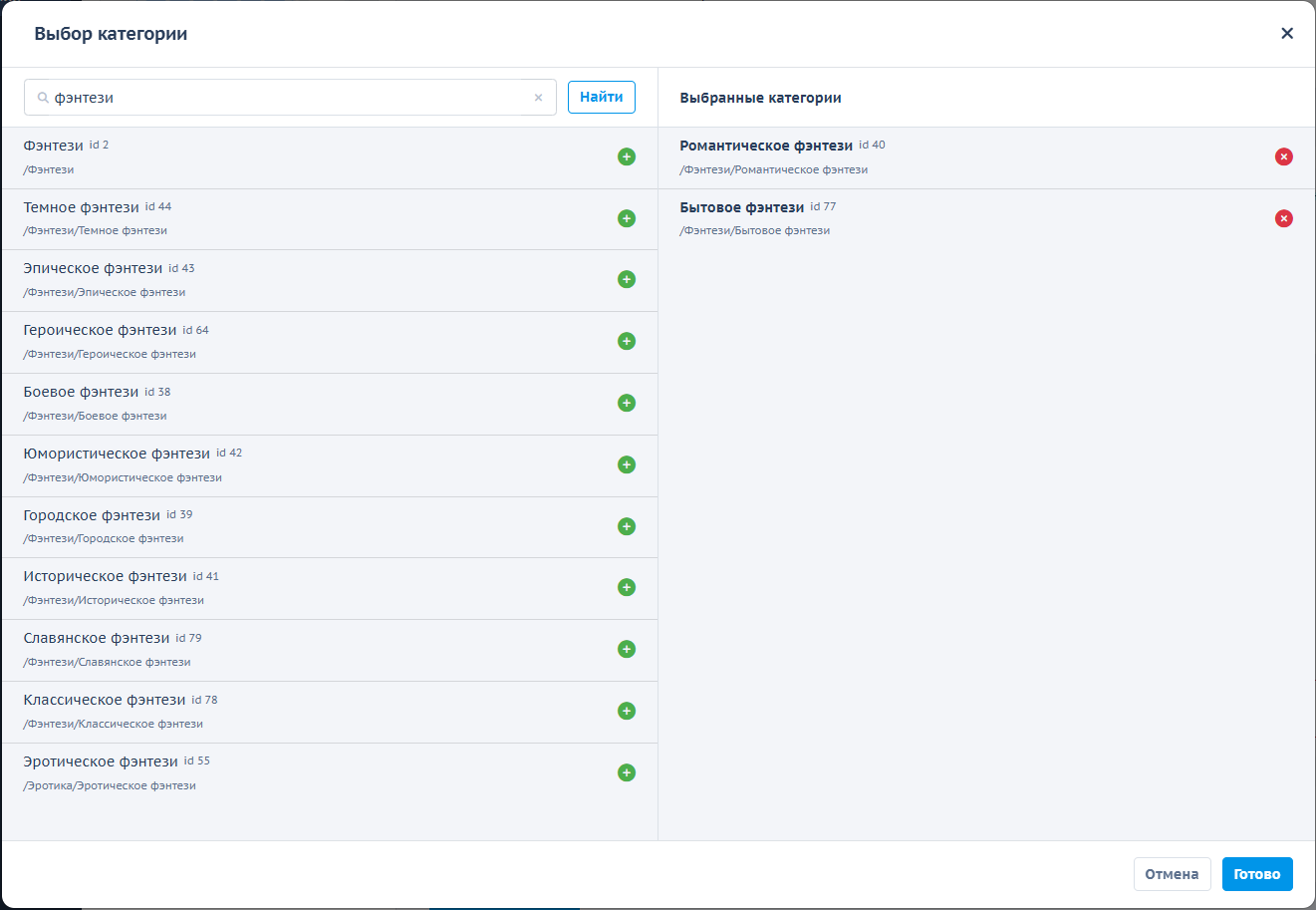The height and width of the screenshot is (910, 1316).
Task: Click the Героическое фэнтези row title
Action: tap(100, 331)
